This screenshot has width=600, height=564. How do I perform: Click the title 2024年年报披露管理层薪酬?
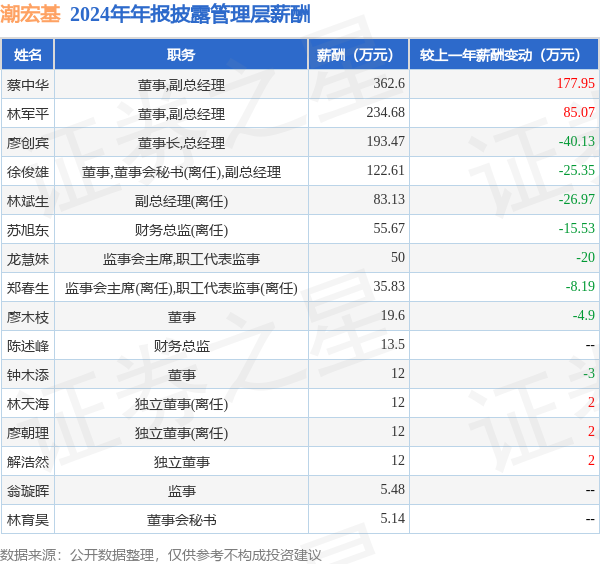click(x=190, y=15)
